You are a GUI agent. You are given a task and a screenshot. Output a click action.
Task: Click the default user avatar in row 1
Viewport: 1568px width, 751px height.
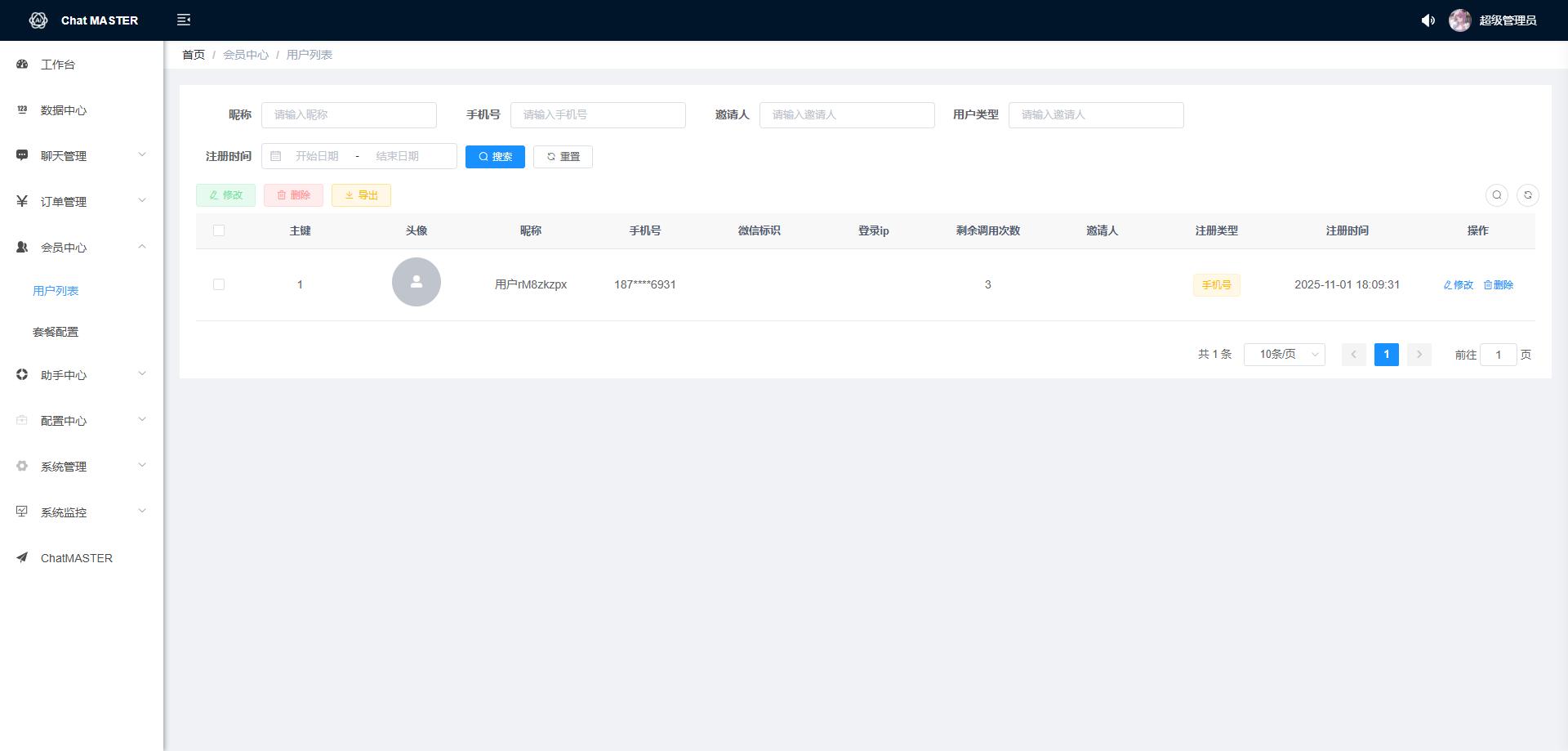point(416,282)
